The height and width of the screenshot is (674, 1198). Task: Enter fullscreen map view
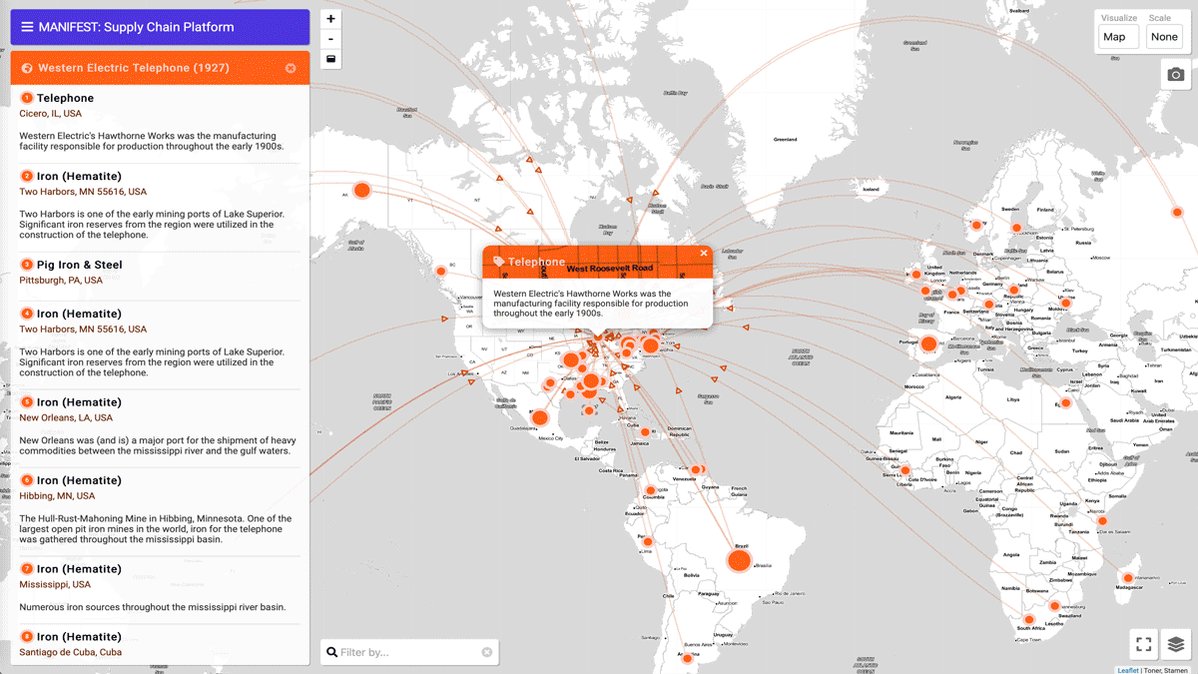point(1144,644)
